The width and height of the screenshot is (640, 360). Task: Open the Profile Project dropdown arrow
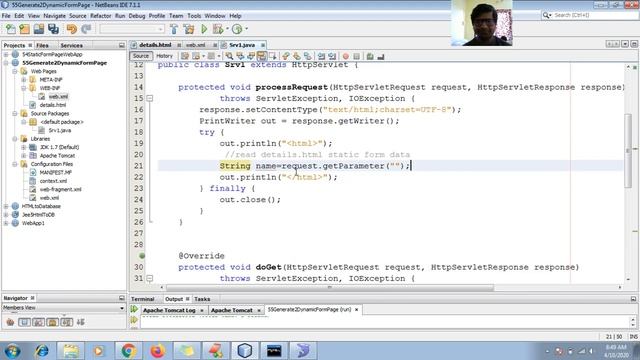[x=246, y=29]
